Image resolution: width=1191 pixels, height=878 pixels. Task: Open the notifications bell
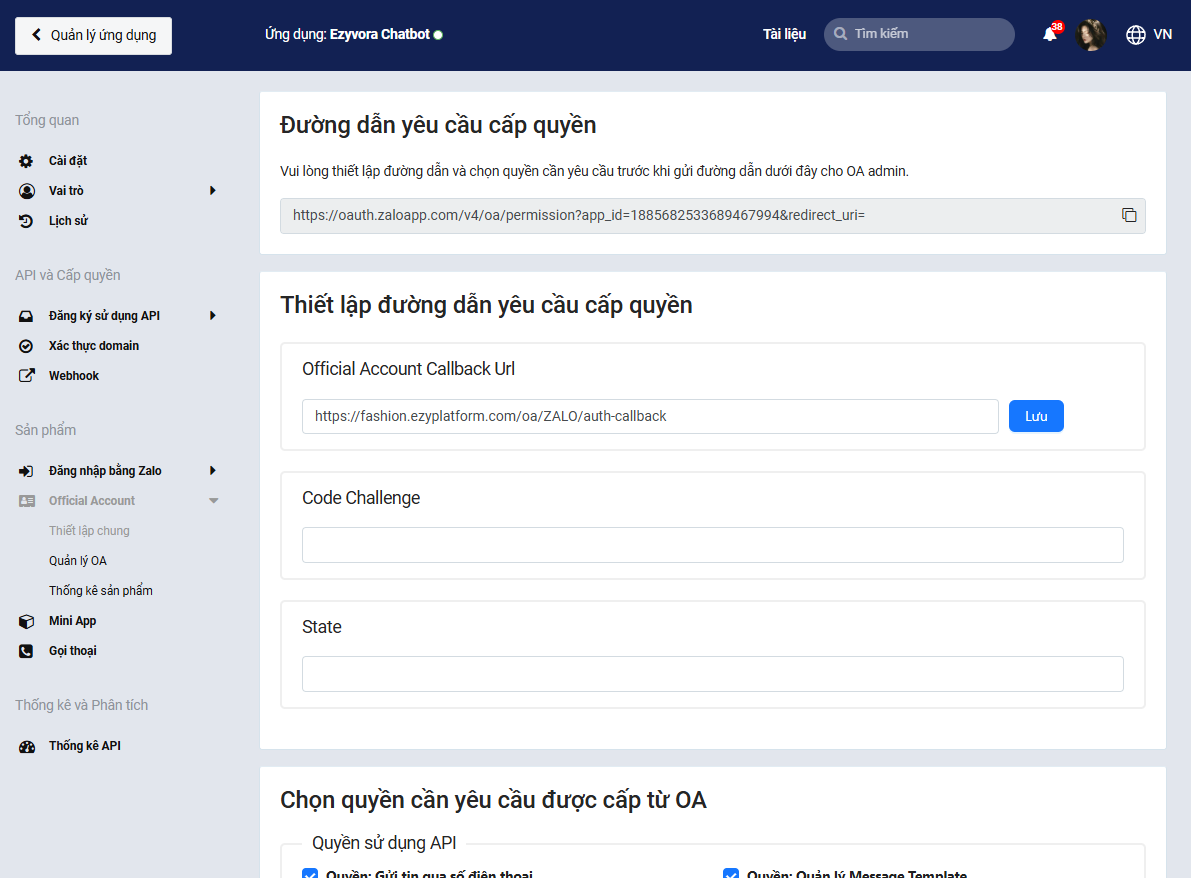tap(1050, 34)
